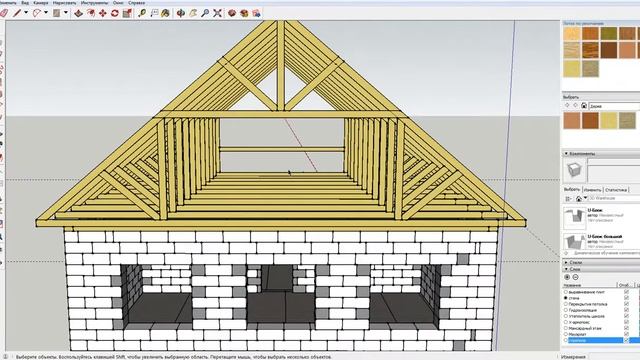The width and height of the screenshot is (640, 360).
Task: Open the 'Инструменты' menu
Action: pyautogui.click(x=95, y=3)
